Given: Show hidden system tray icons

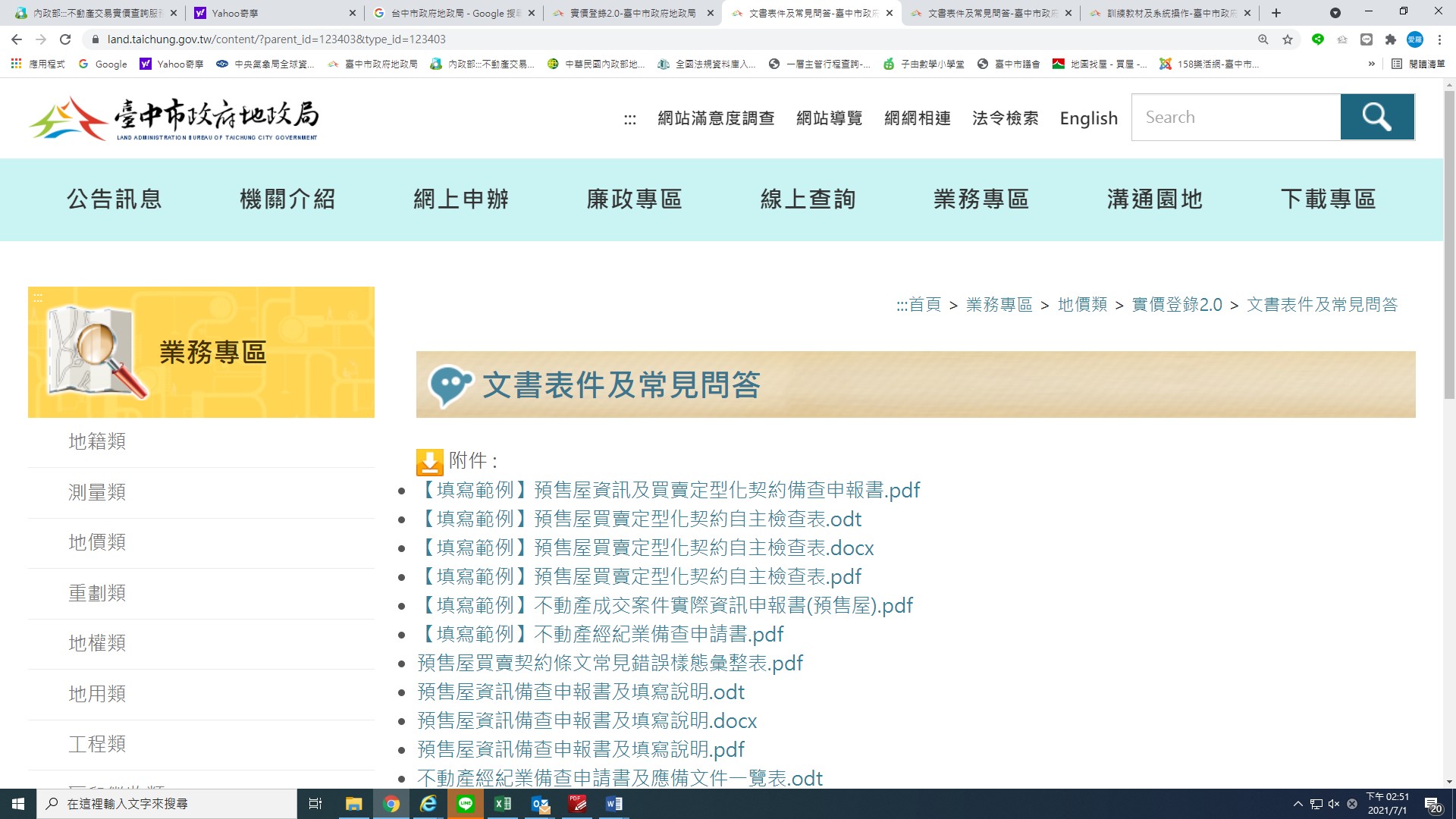Looking at the screenshot, I should pyautogui.click(x=1298, y=804).
